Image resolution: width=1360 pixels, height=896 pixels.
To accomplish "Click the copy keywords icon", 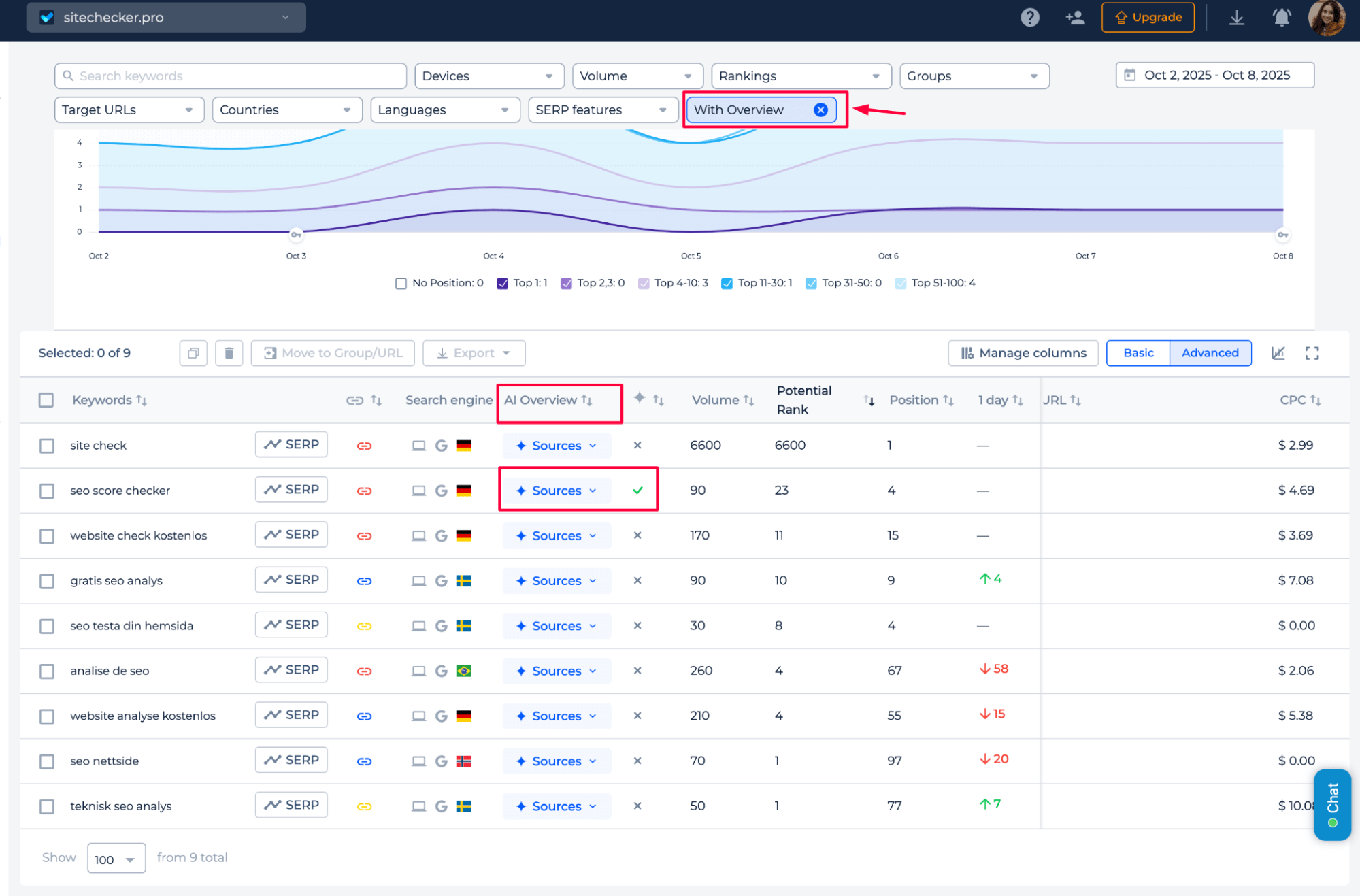I will [x=193, y=353].
